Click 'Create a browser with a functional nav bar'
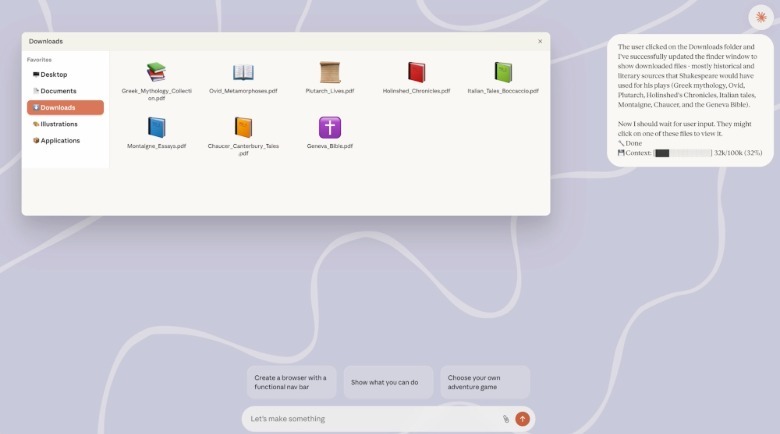Screen dimensions: 780x434 tap(290, 382)
